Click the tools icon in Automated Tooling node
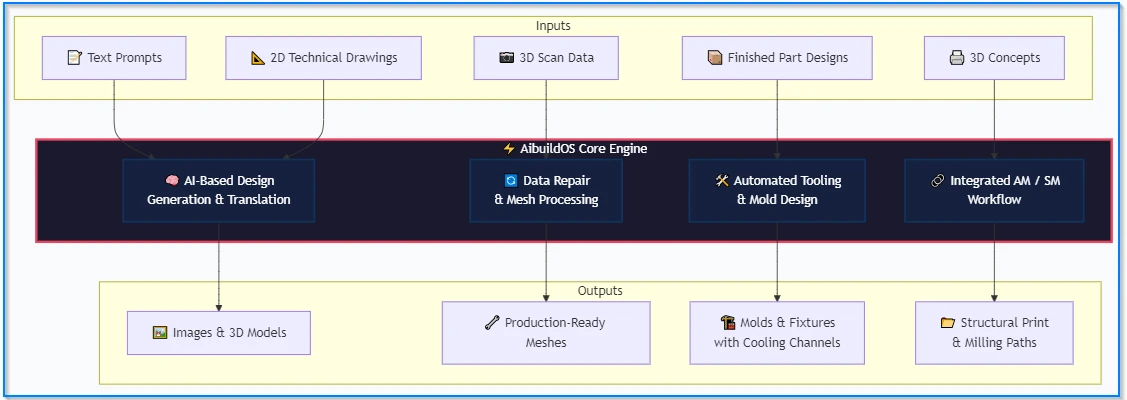 (722, 181)
